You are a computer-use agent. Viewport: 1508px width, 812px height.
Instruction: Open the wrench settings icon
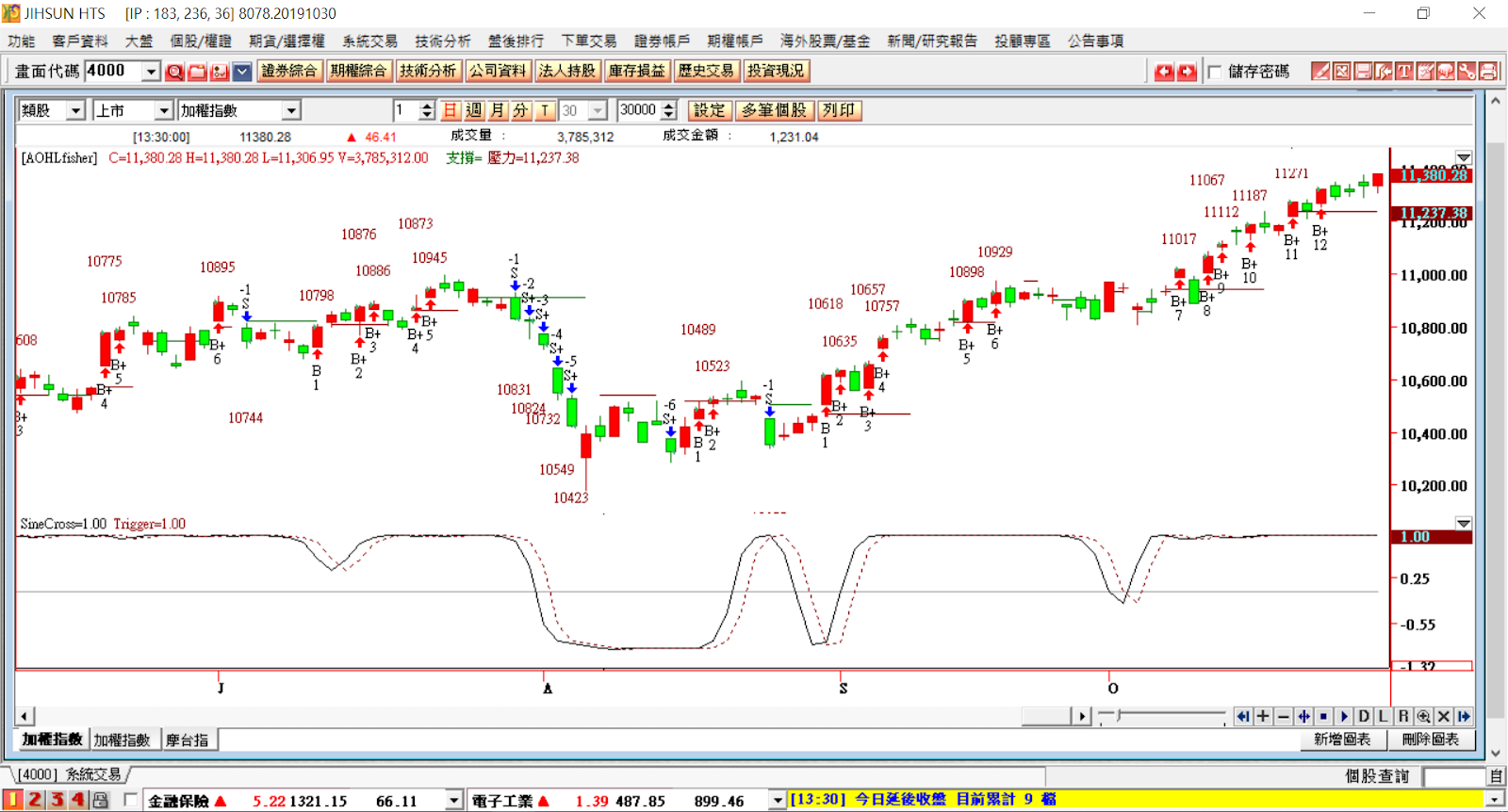pos(1467,72)
